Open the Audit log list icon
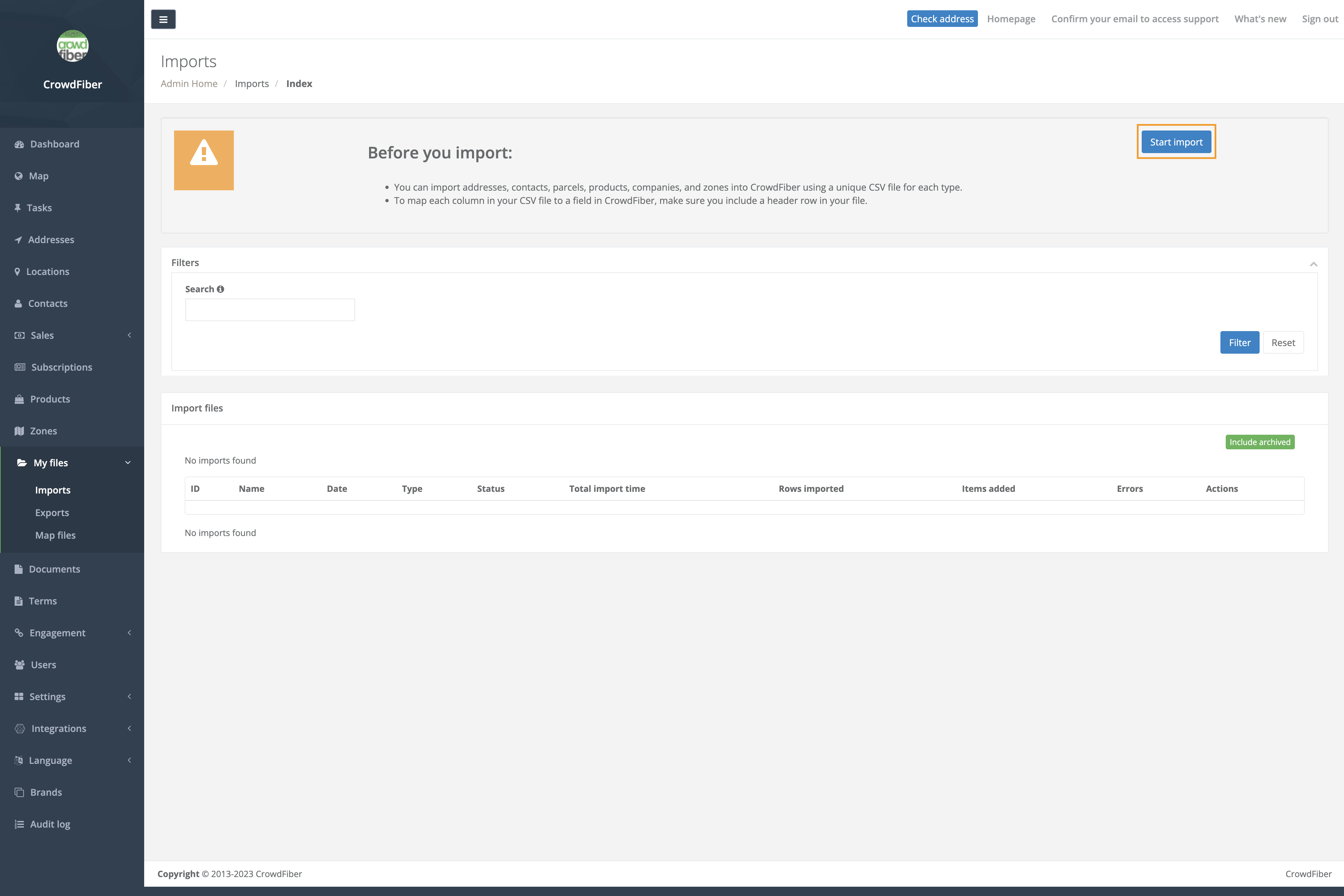This screenshot has width=1344, height=896. (19, 824)
